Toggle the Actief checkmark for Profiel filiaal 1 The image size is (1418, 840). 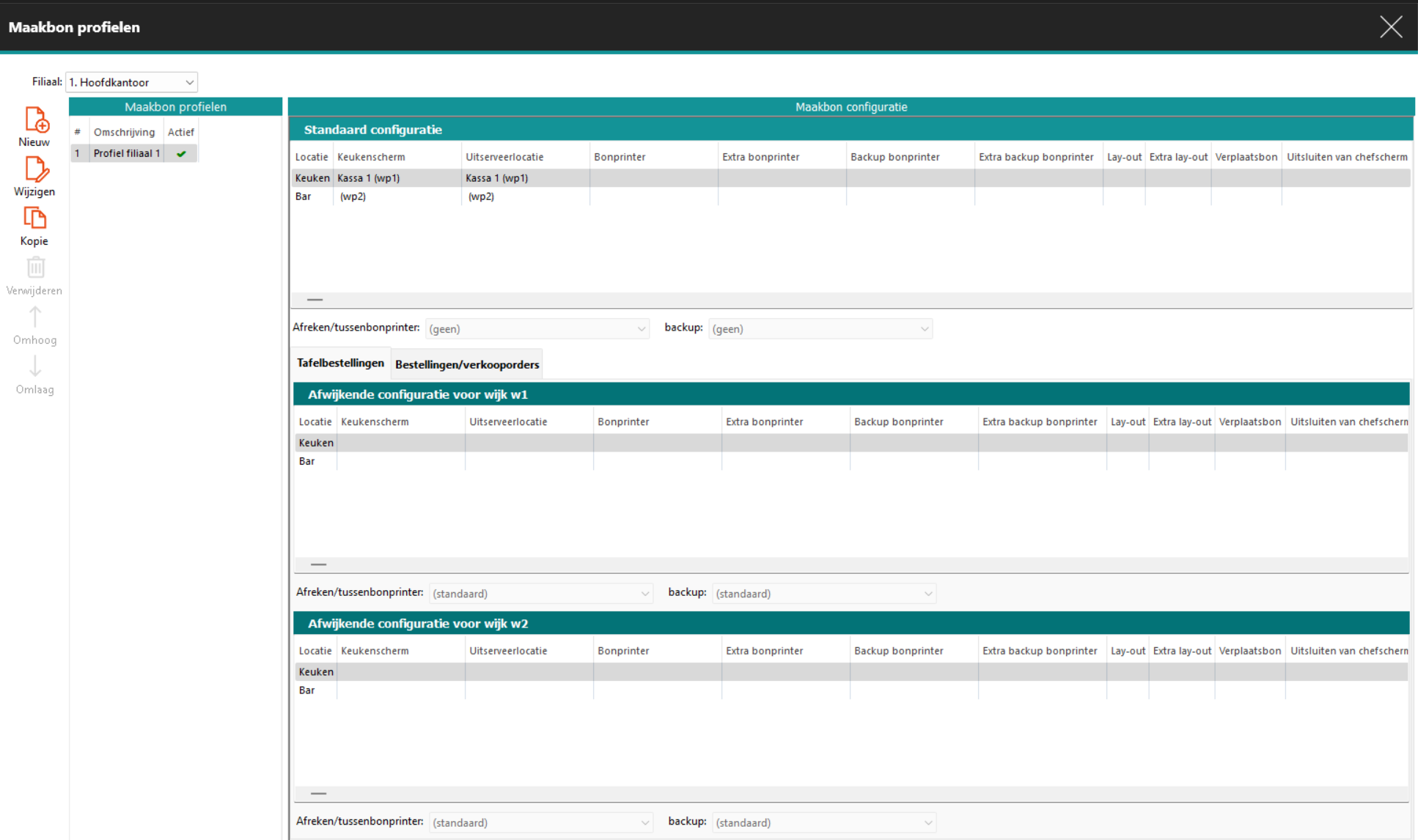[181, 153]
